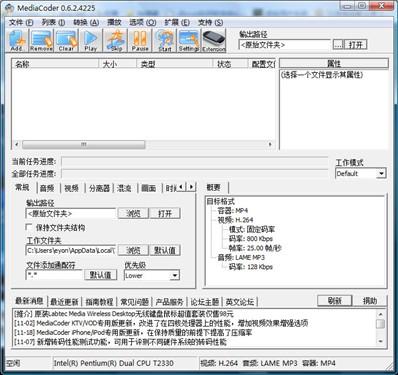The image size is (398, 375).
Task: Click 默认值 button for 工作文件夹
Action: point(165,250)
